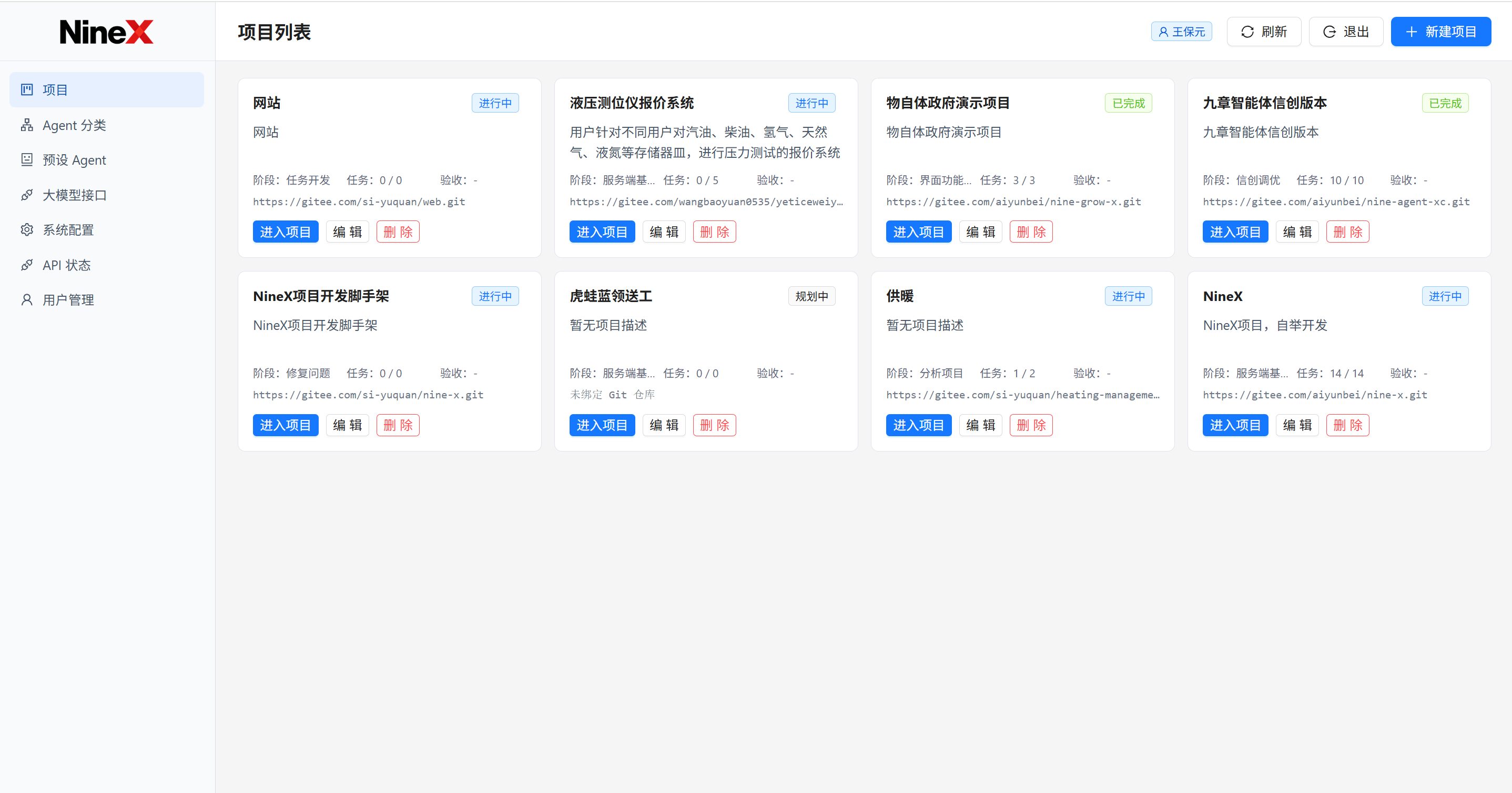Image resolution: width=1512 pixels, height=793 pixels.
Task: Click the 任务: 14 / 14 value
Action: pos(1330,373)
